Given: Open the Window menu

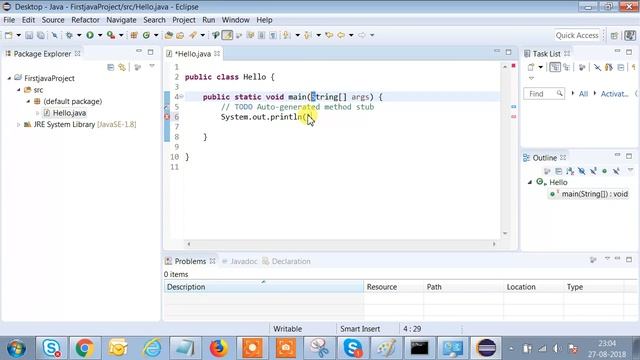Looking at the screenshot, I should (236, 20).
